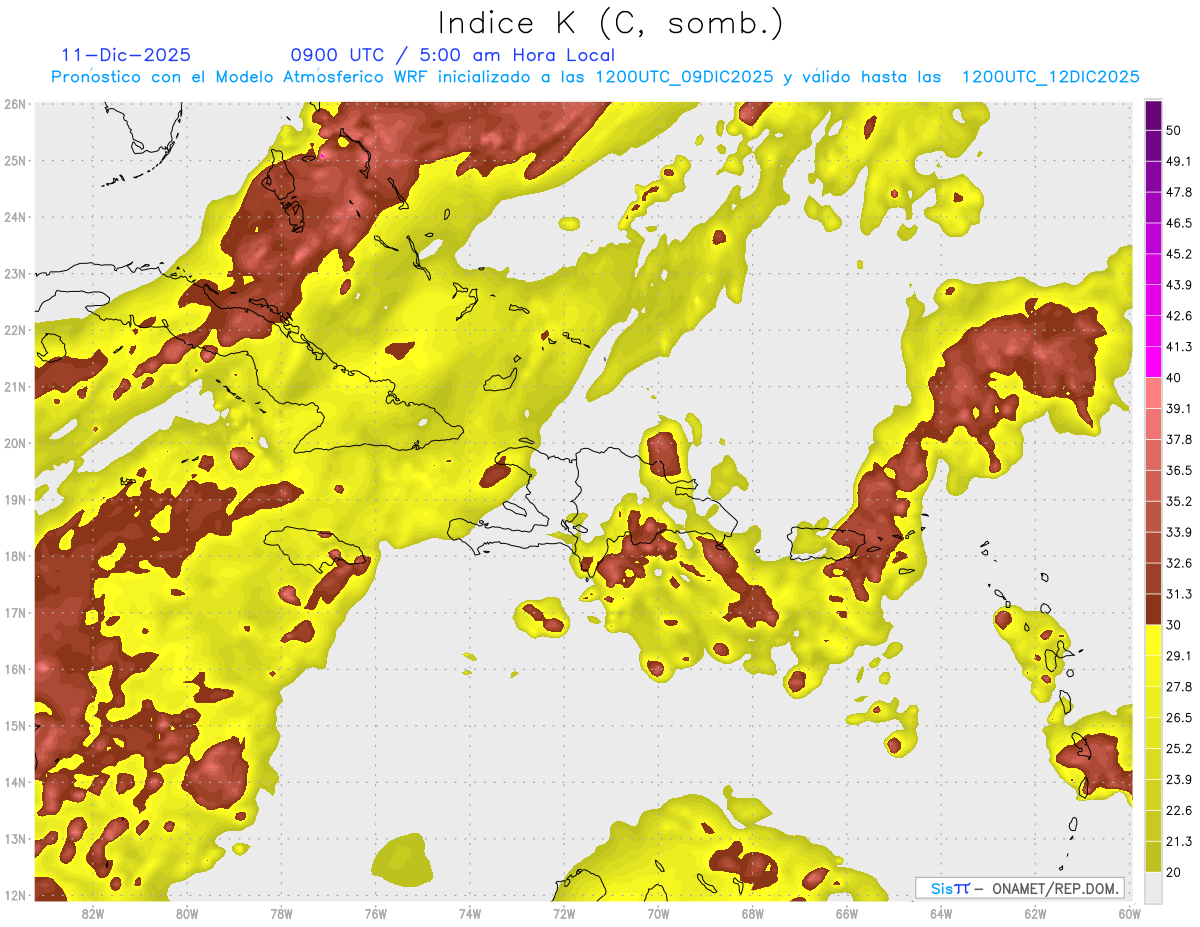Image resolution: width=1200 pixels, height=927 pixels.
Task: Click the "37.8" colorbar label
Action: click(1179, 439)
